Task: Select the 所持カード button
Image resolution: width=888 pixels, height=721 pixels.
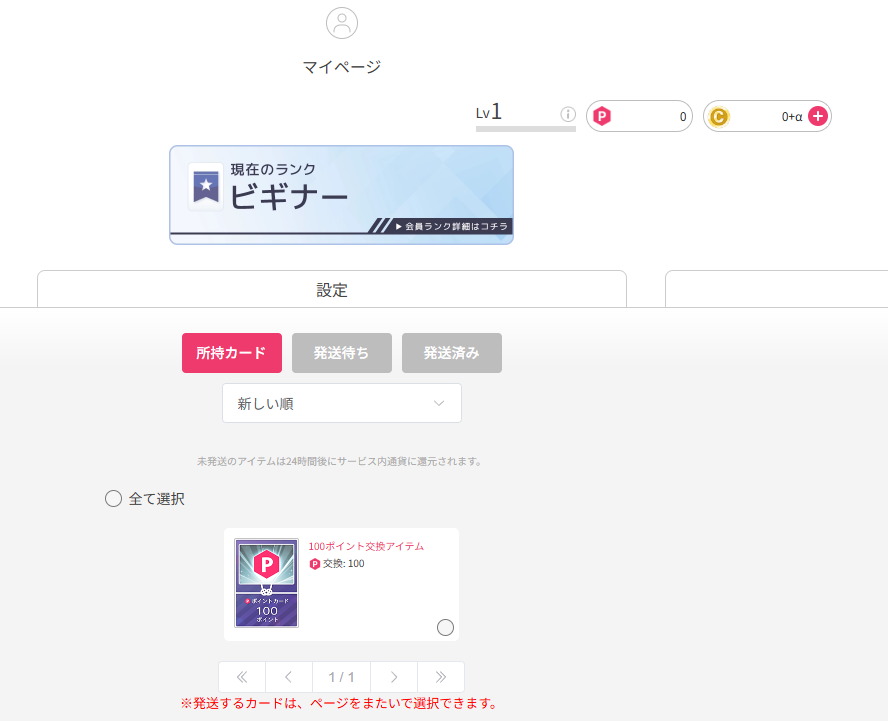Action: (231, 353)
